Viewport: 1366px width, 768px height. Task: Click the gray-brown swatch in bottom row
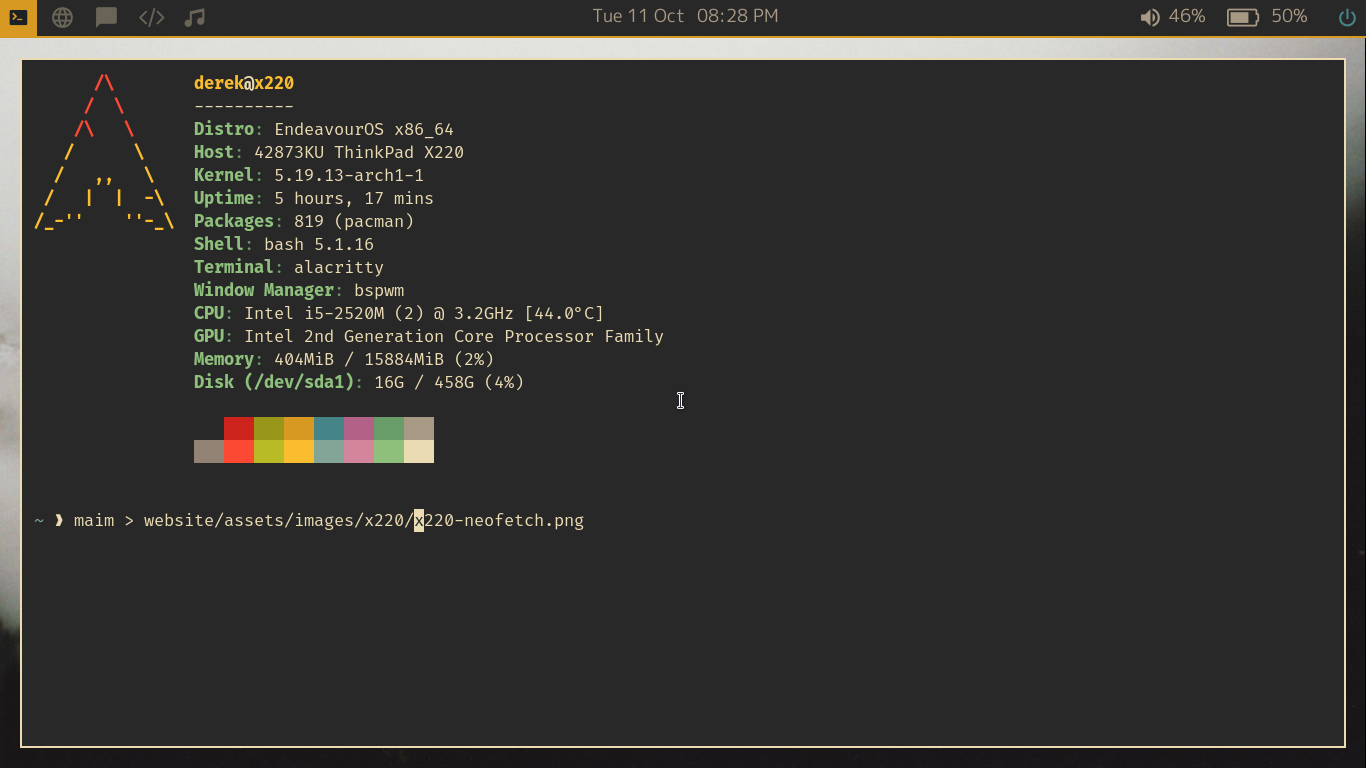[x=209, y=451]
